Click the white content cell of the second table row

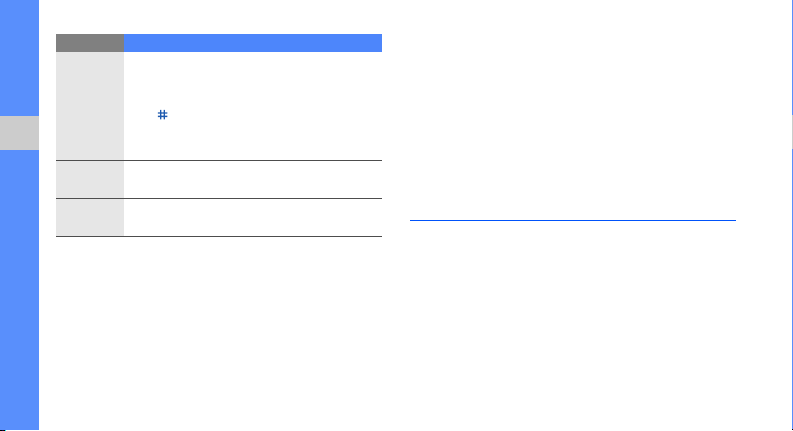coord(253,179)
